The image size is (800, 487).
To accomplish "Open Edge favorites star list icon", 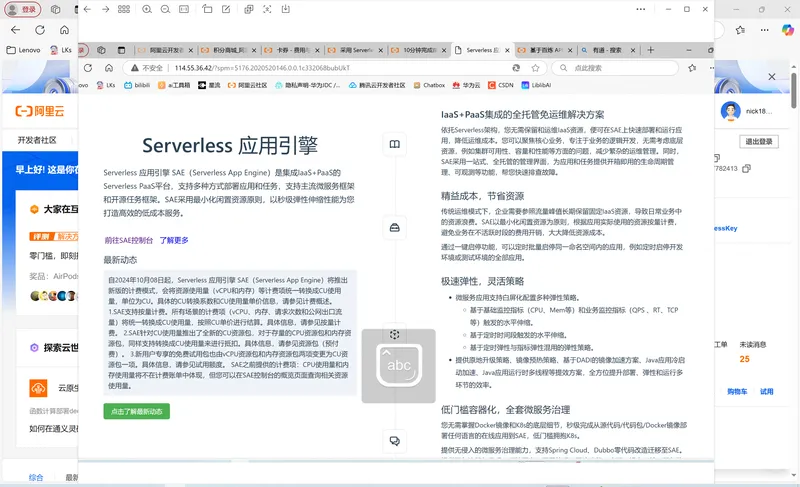I will [740, 30].
